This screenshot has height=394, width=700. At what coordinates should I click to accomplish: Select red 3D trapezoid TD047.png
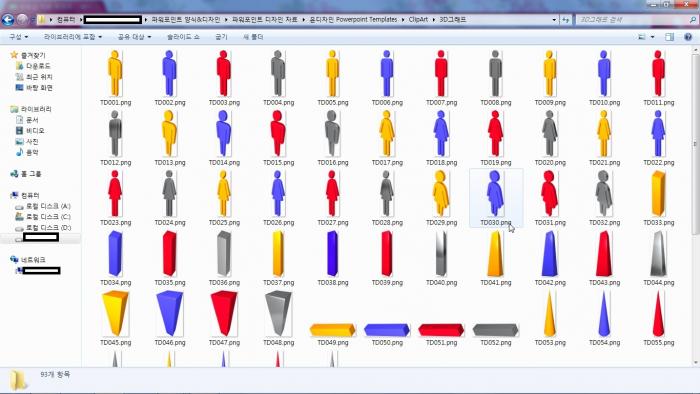[224, 318]
